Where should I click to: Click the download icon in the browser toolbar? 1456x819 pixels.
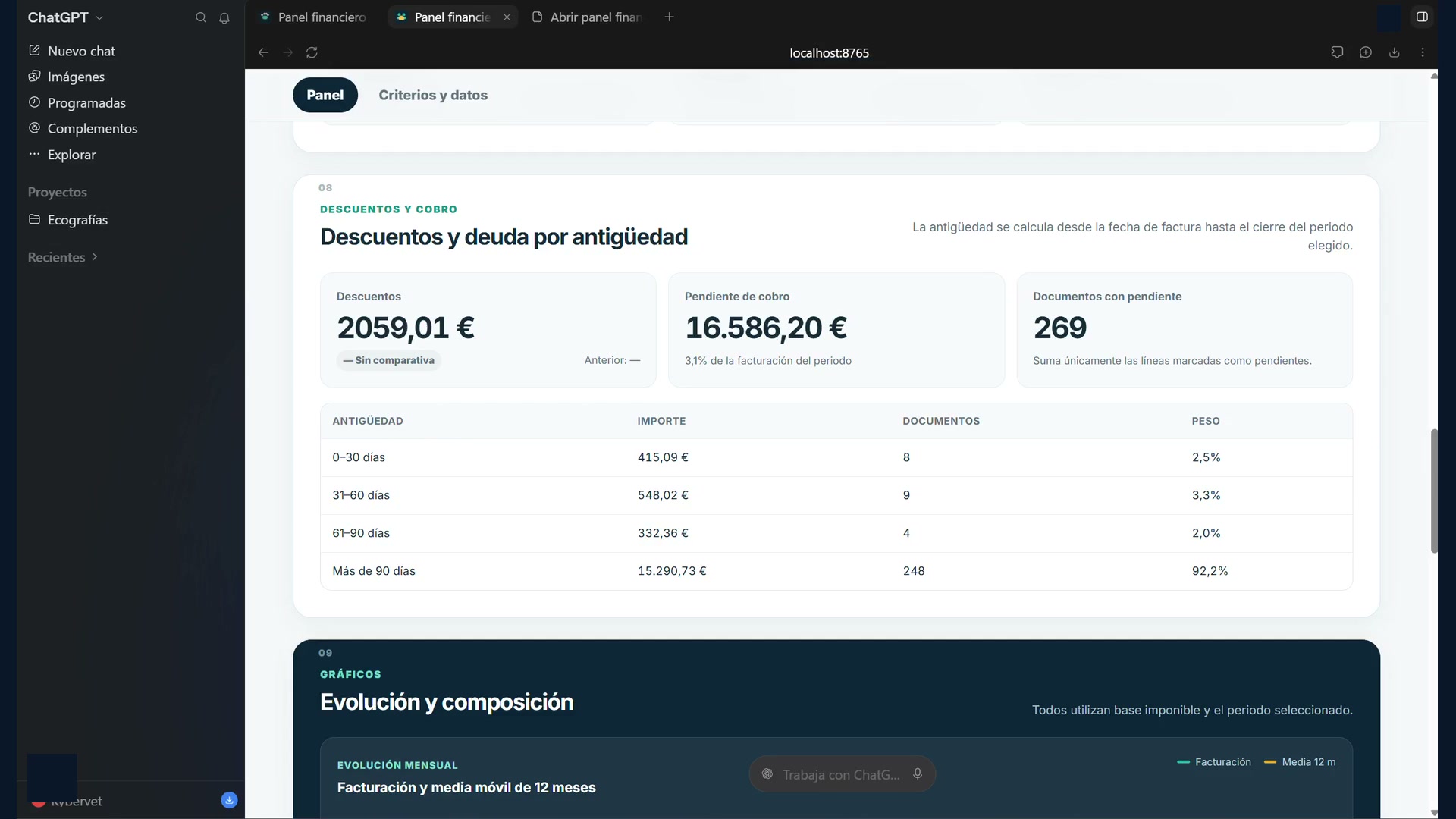(1394, 52)
